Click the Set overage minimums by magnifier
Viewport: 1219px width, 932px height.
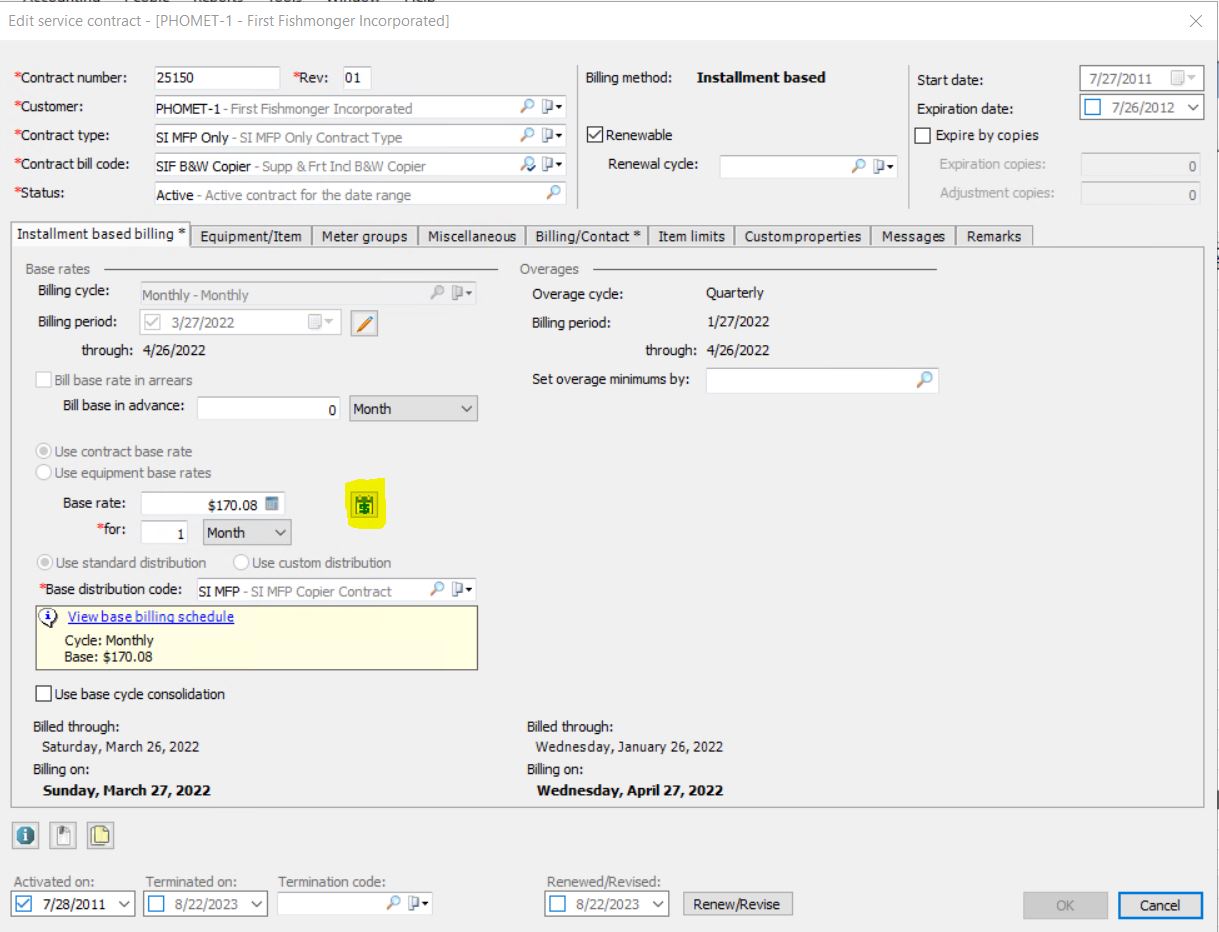click(926, 379)
